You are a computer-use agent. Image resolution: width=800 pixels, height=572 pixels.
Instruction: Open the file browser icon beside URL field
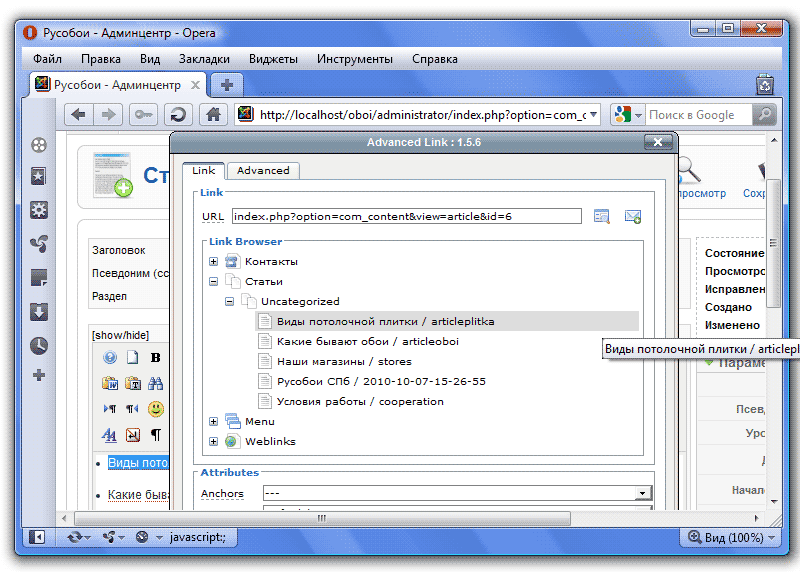click(x=601, y=216)
